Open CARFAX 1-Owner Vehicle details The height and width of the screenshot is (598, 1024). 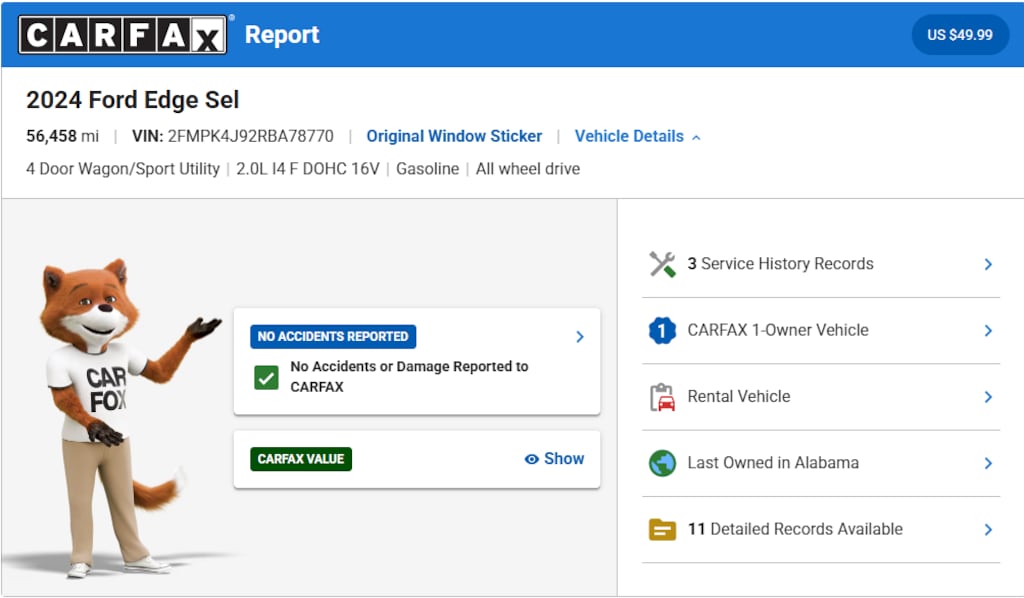(x=821, y=330)
